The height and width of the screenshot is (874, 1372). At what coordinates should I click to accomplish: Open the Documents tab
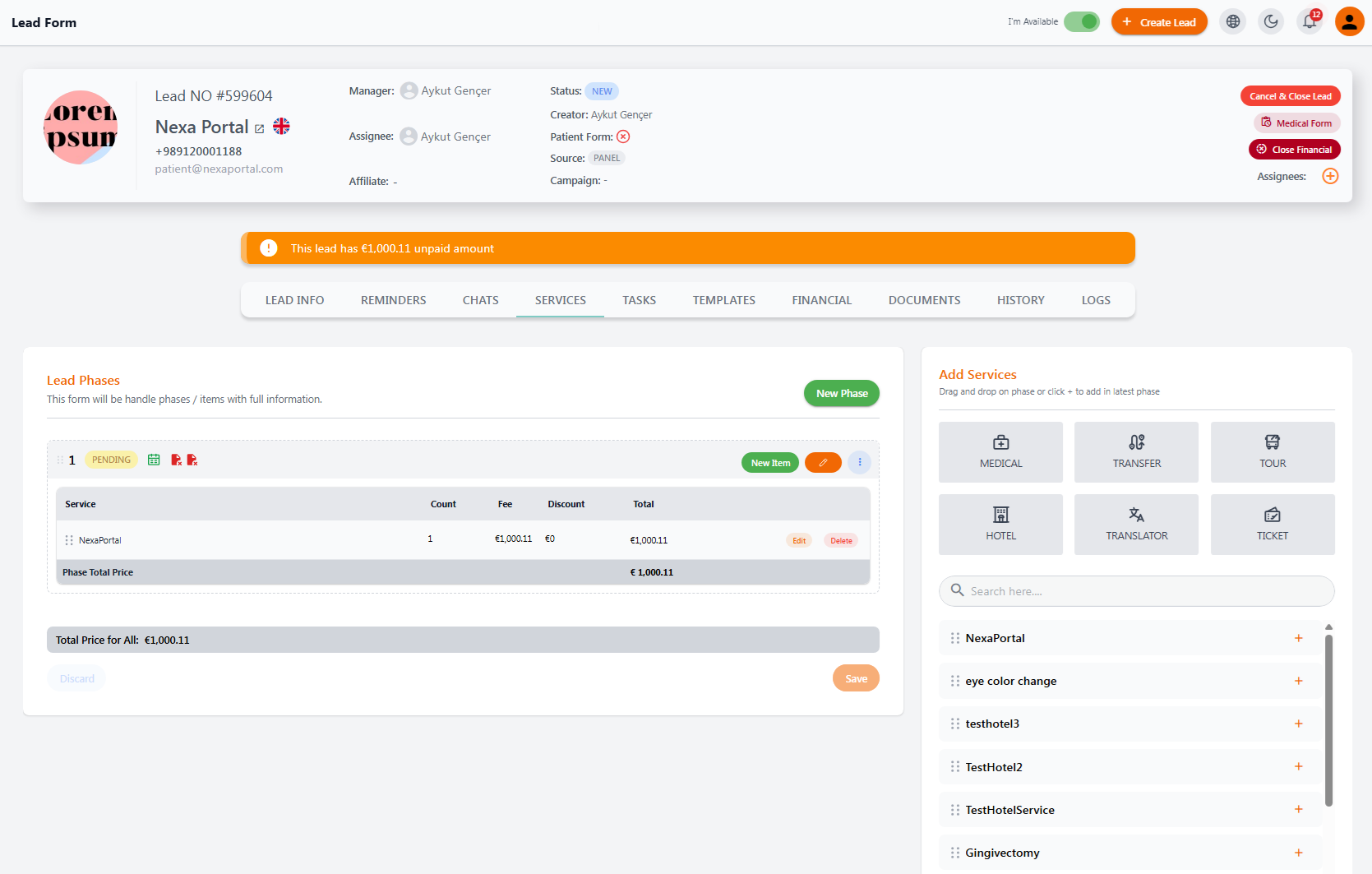click(925, 300)
